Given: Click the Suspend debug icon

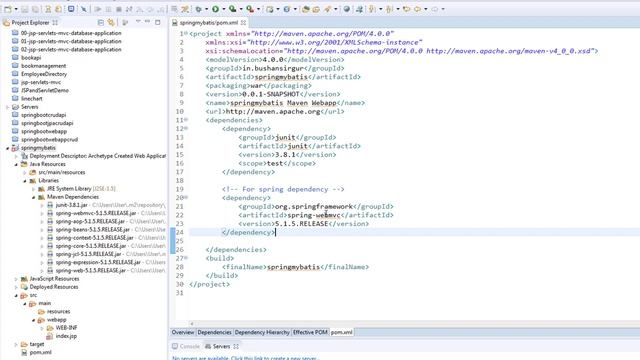Looking at the screenshot, I should click(108, 9).
